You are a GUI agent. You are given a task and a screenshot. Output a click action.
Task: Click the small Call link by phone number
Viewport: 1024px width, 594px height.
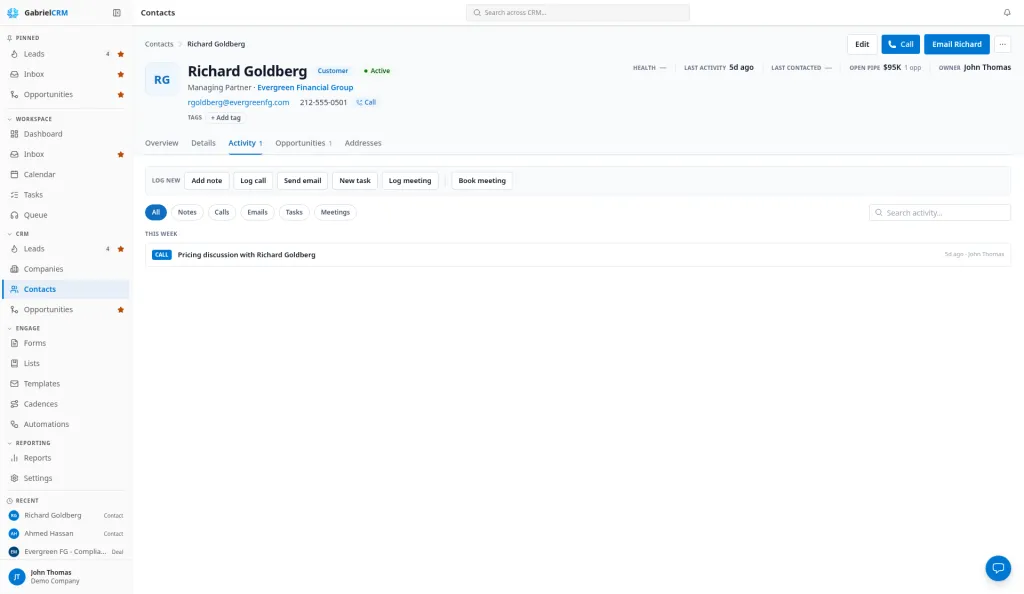pos(366,102)
